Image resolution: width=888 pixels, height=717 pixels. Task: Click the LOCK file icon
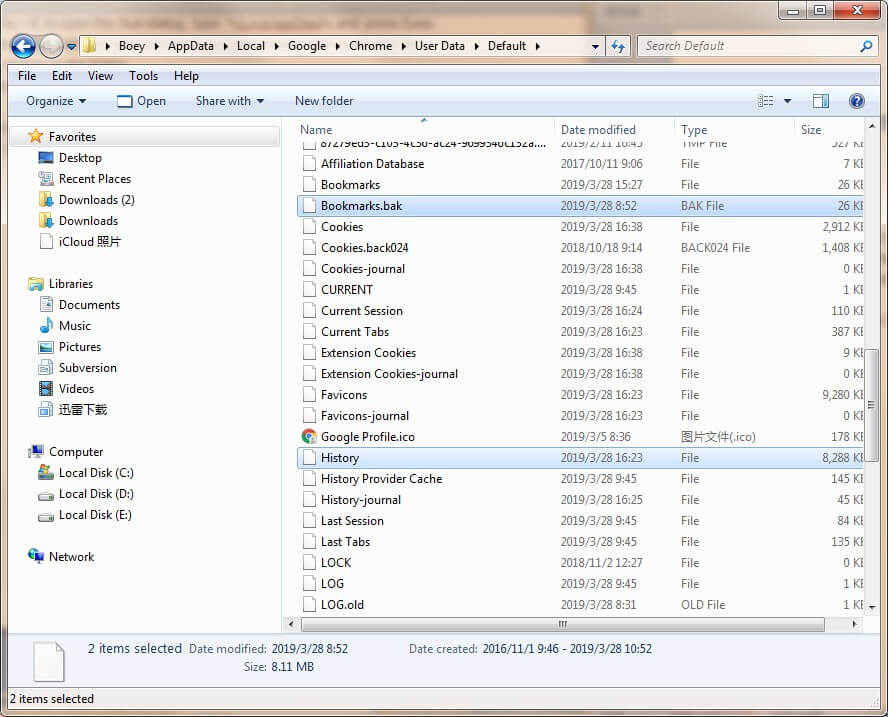click(x=309, y=562)
